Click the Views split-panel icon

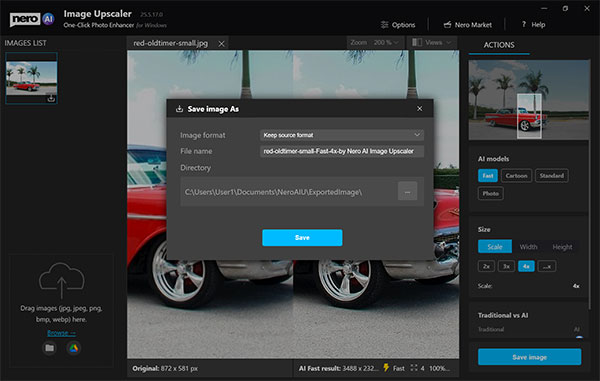pos(417,42)
